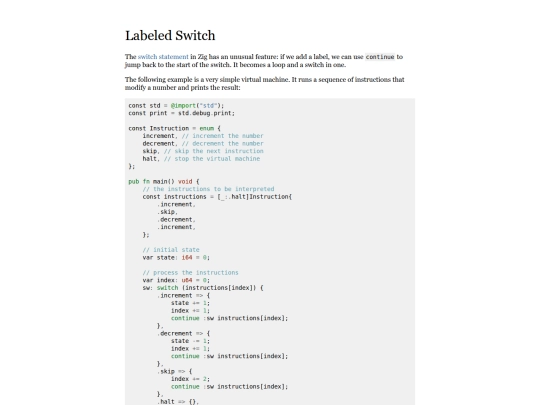Click the line 'index += 2;'
The height and width of the screenshot is (405, 540).
(x=190, y=378)
